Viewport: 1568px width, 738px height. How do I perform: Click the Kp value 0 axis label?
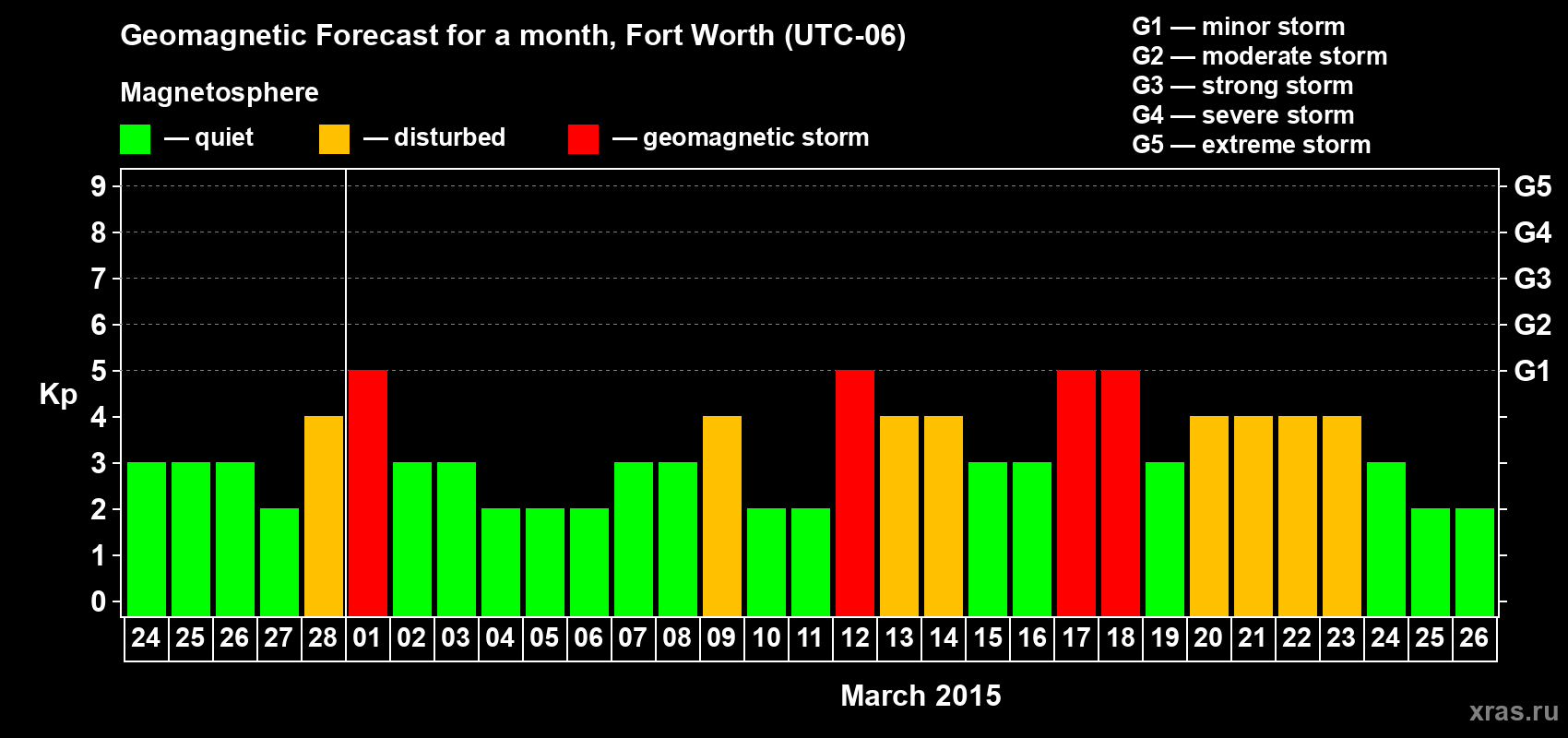[99, 601]
